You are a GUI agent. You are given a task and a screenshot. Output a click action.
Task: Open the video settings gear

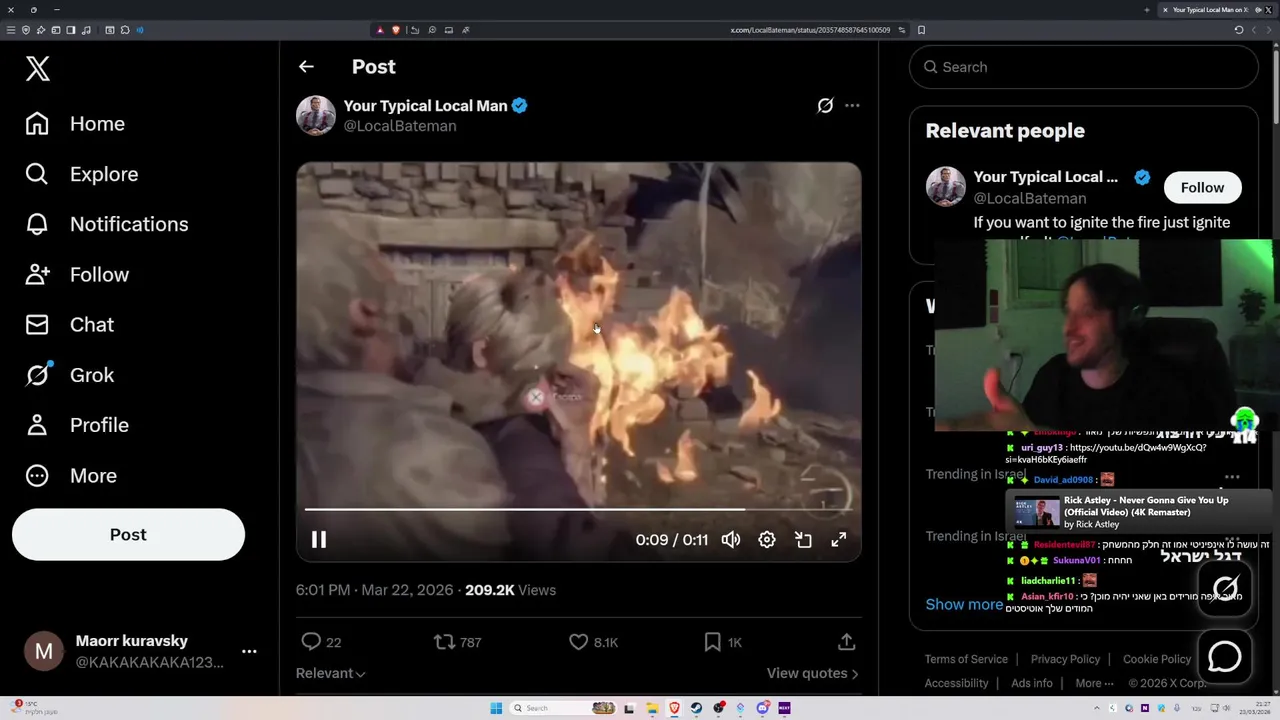coord(767,540)
